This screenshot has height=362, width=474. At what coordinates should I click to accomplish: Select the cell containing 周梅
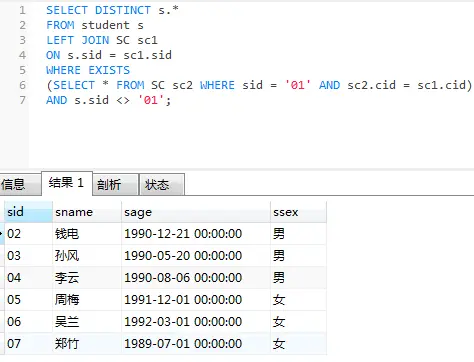87,300
